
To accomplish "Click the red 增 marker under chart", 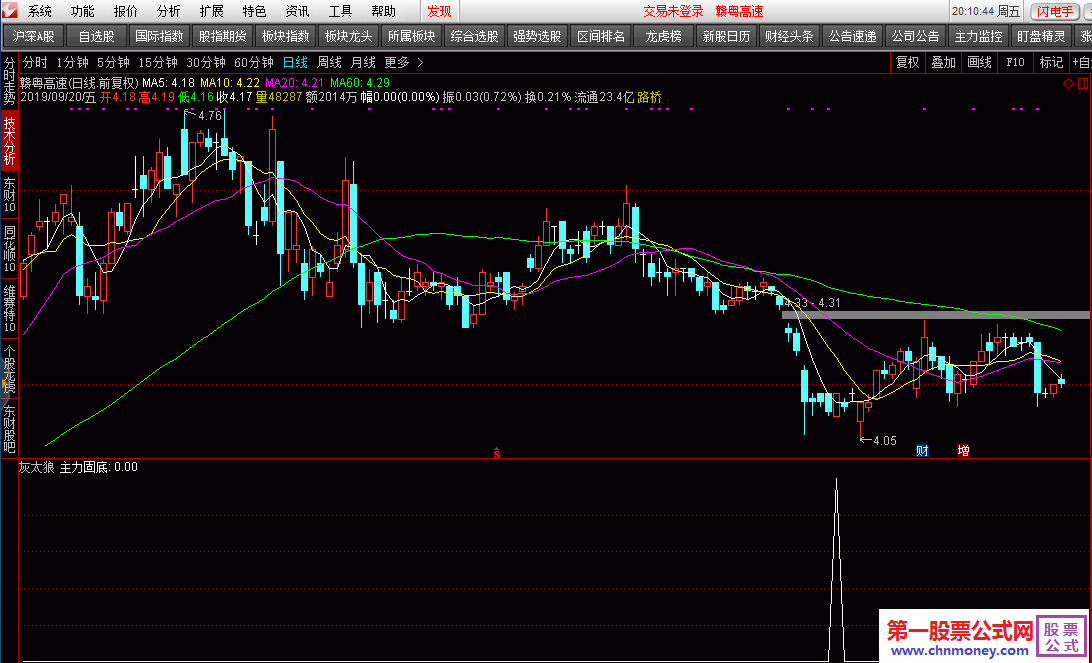I will [963, 451].
